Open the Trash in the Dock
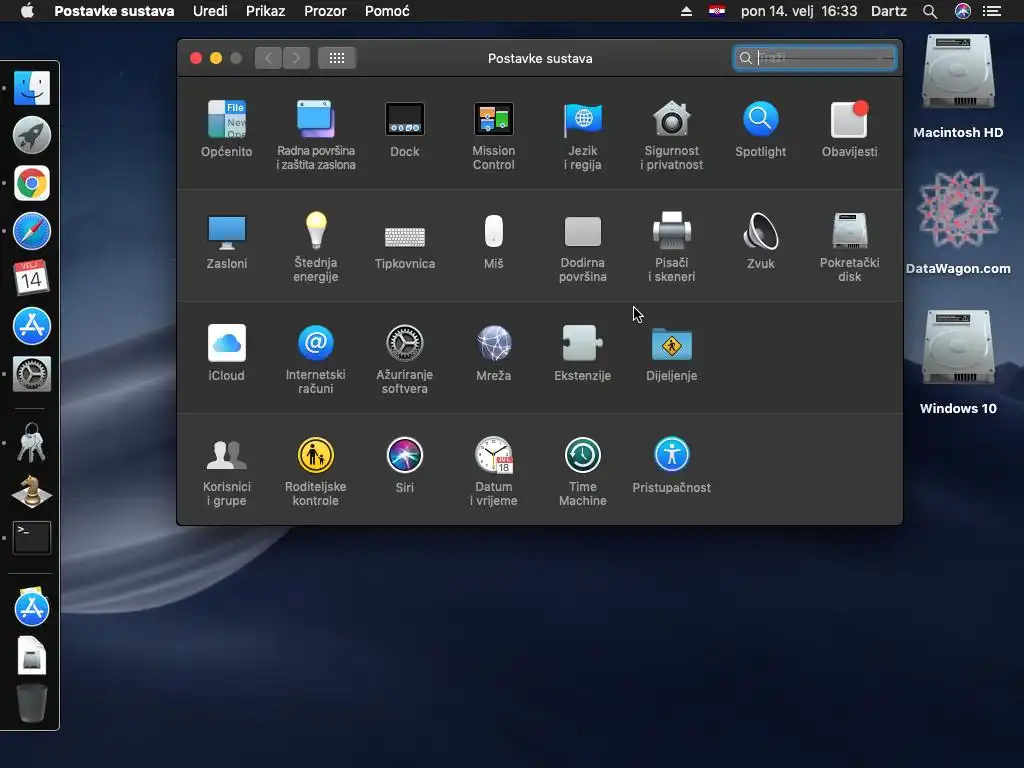Viewport: 1024px width, 768px height. tap(31, 703)
